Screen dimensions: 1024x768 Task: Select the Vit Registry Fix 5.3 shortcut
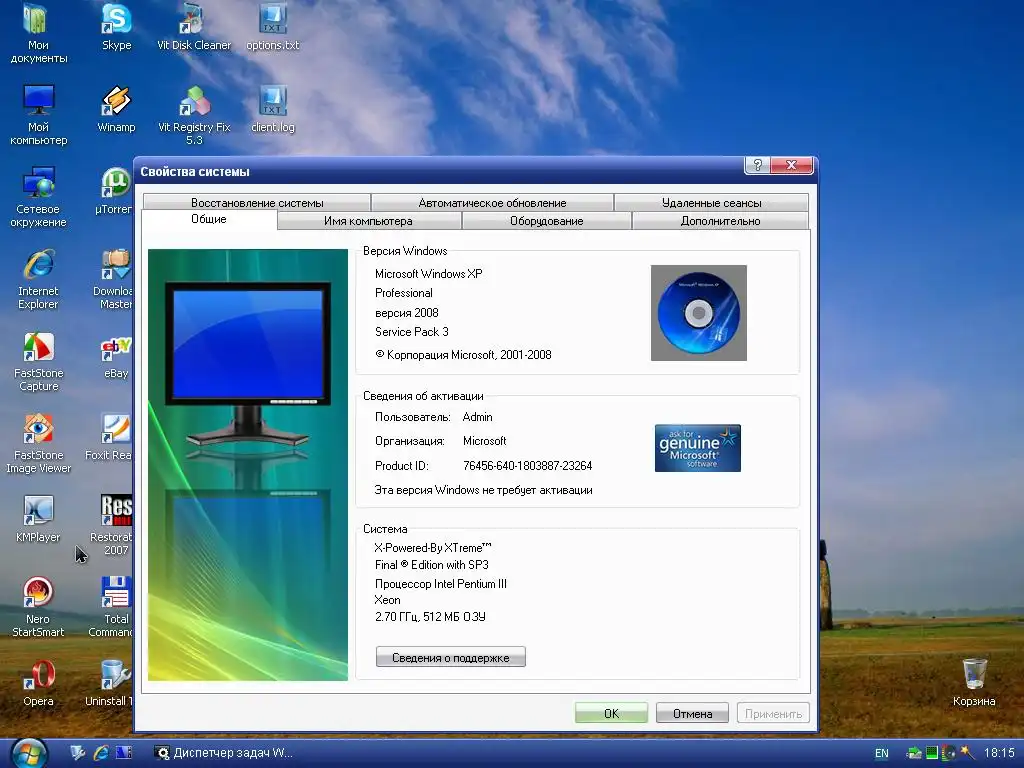click(x=194, y=115)
